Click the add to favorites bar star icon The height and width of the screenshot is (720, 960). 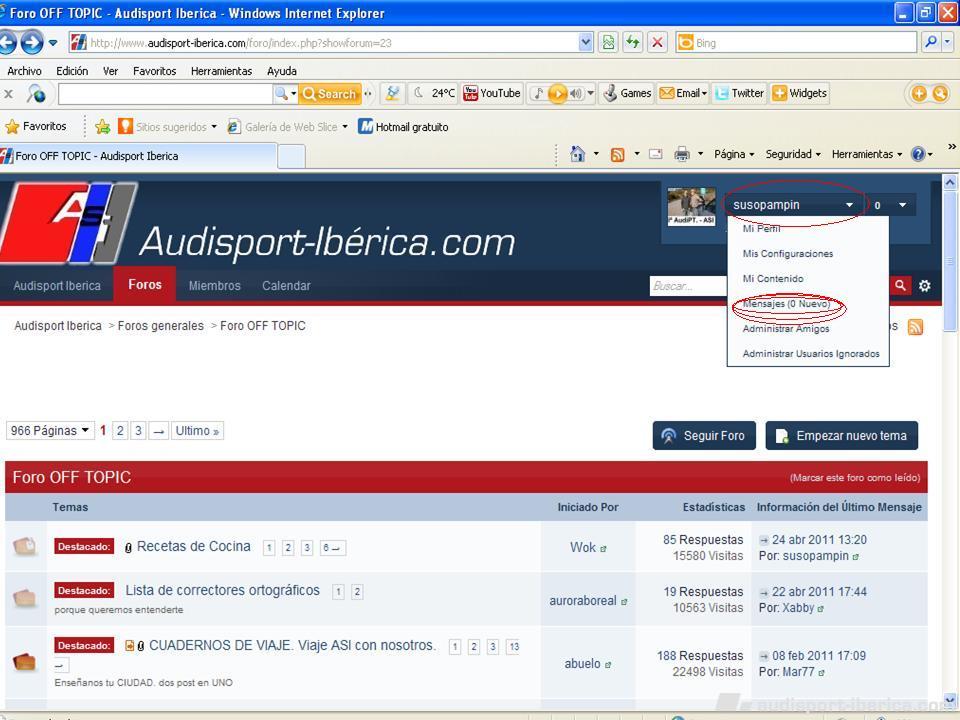point(102,127)
